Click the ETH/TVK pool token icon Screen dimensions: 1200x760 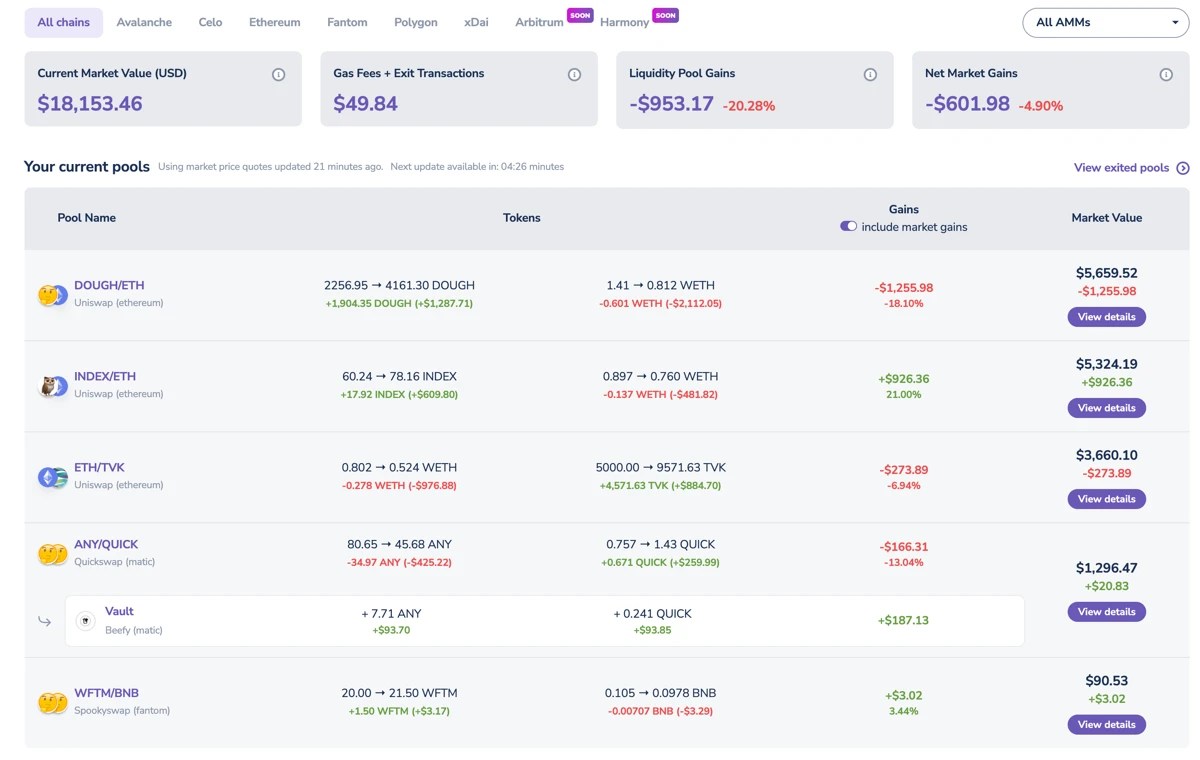click(52, 477)
